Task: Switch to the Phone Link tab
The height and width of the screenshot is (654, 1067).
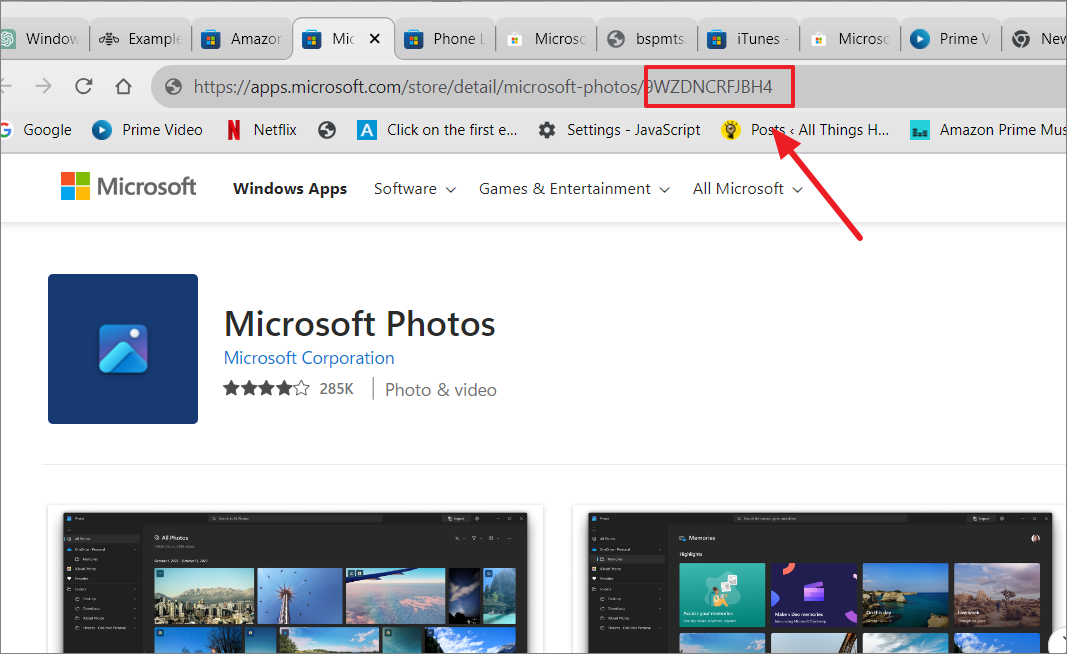Action: point(445,39)
